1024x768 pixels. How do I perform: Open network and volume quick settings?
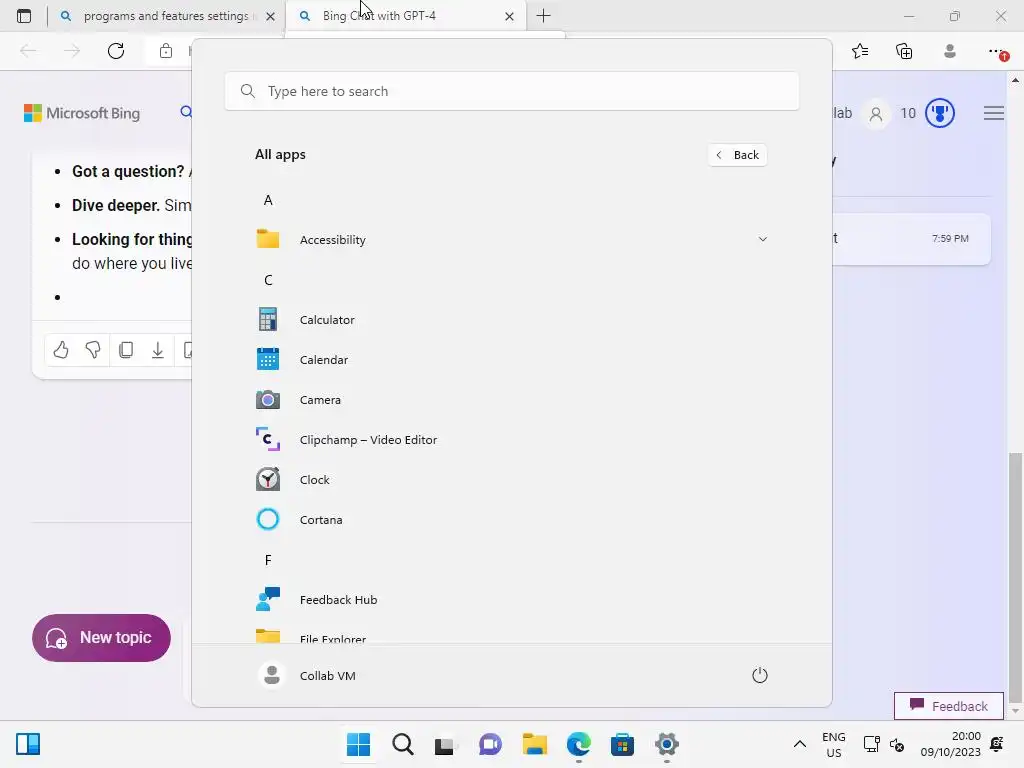[x=884, y=744]
